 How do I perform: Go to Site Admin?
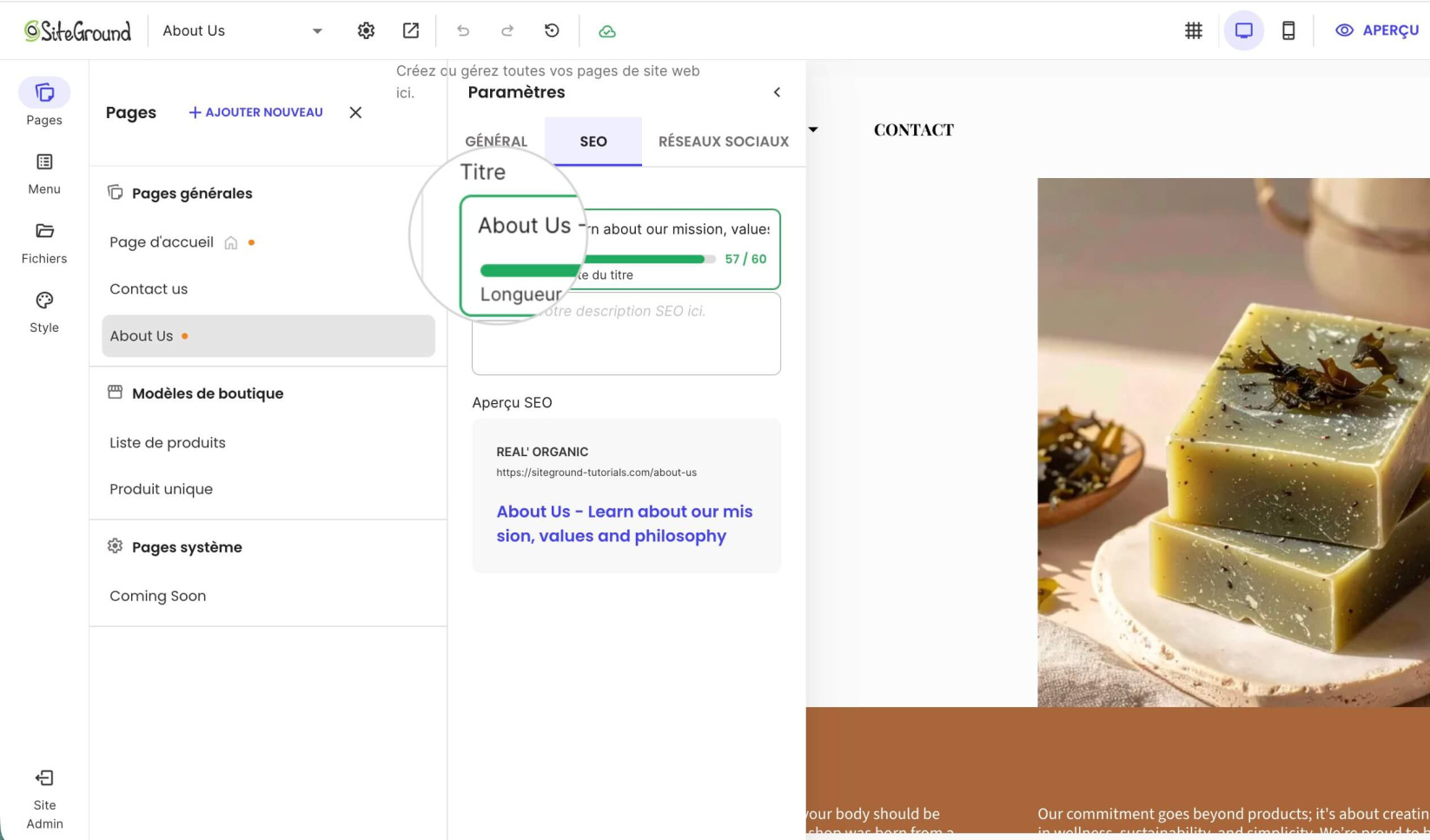coord(44,799)
